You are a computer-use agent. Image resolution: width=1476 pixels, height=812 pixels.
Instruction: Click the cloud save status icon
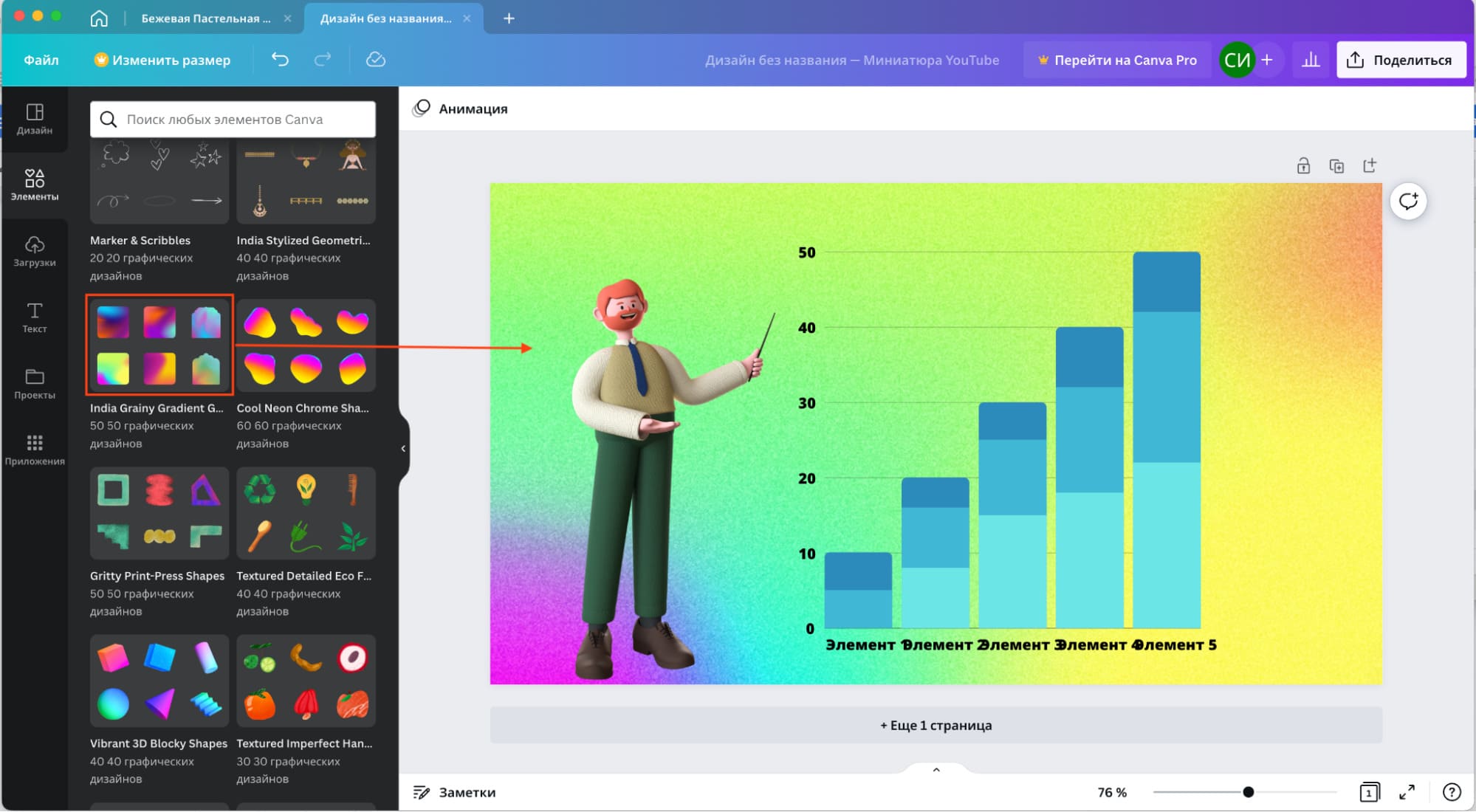point(376,60)
